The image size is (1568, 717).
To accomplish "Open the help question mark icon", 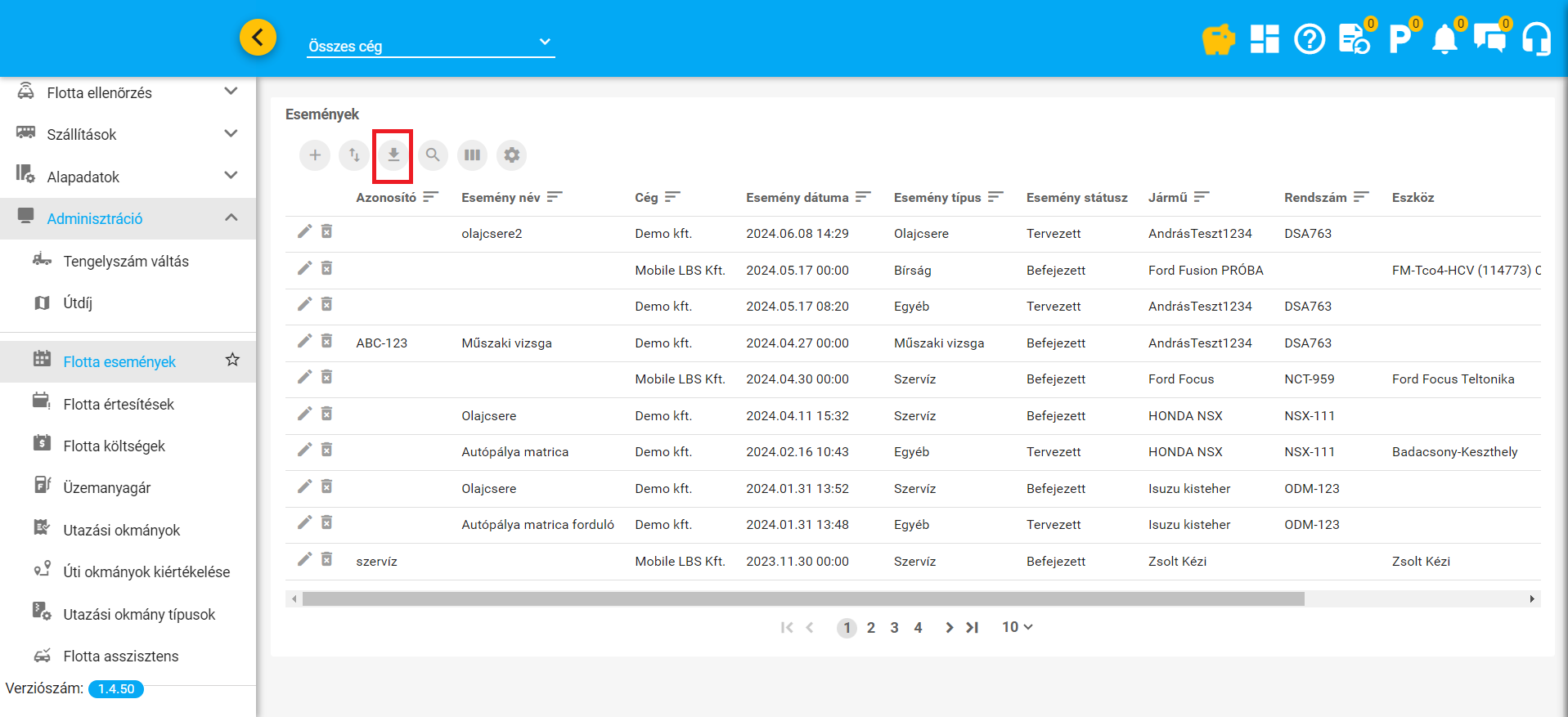I will click(1309, 39).
